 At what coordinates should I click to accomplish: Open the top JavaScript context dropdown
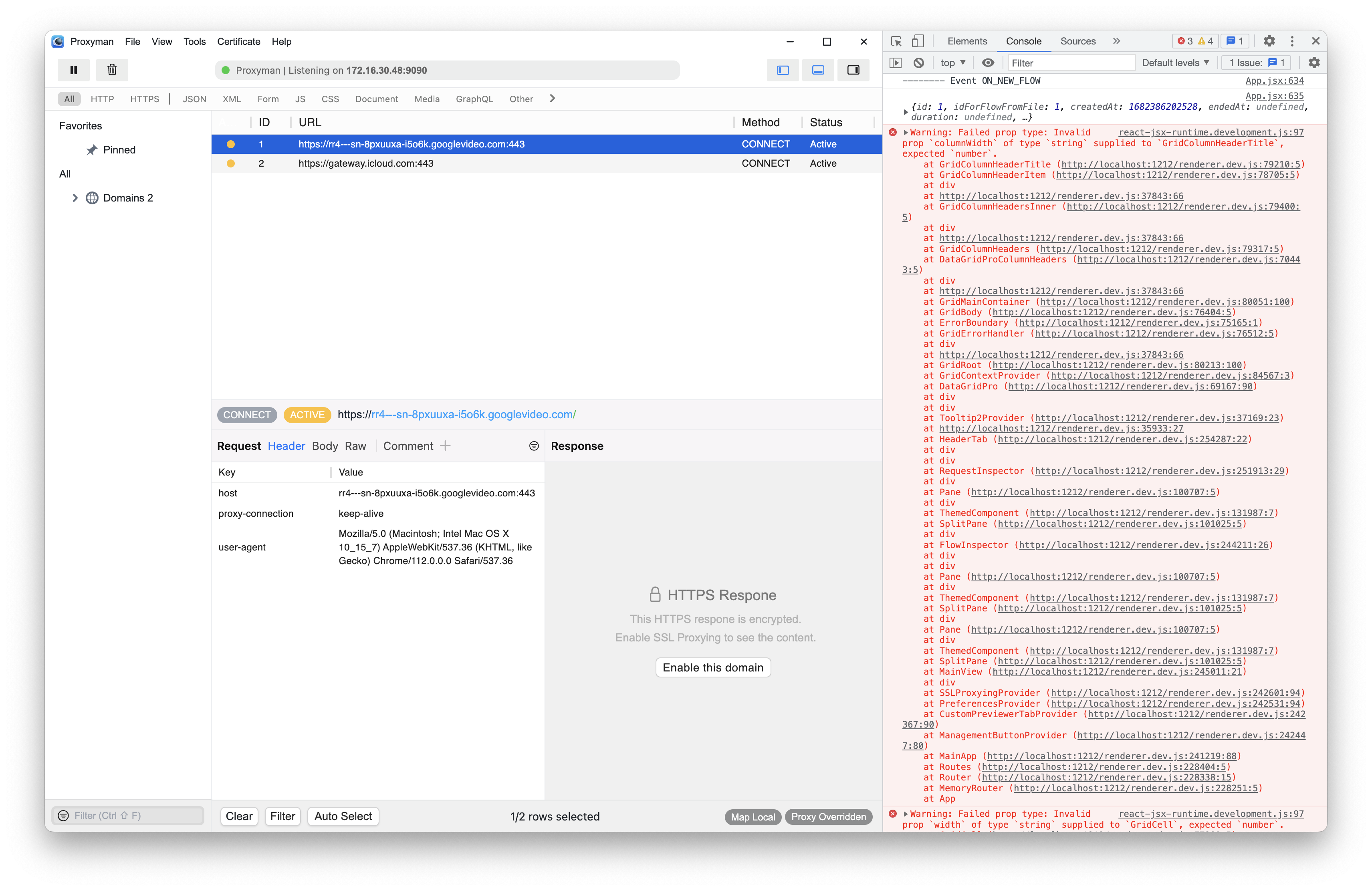click(952, 63)
